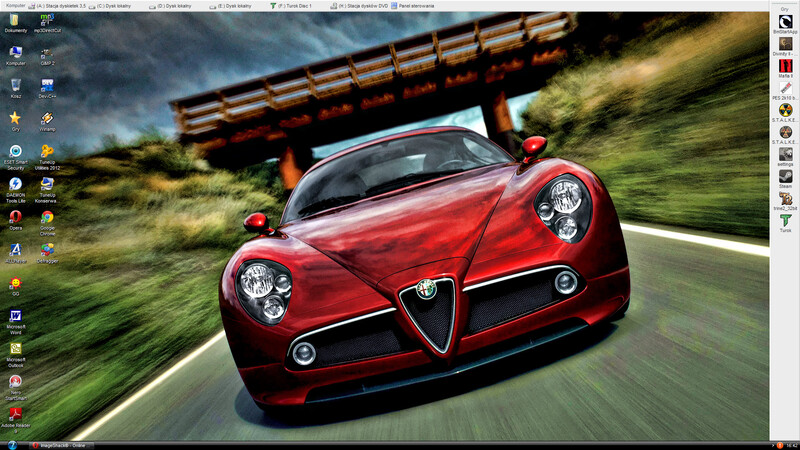This screenshot has height=450, width=800.
Task: Open Microsoft Outlook desktop shortcut
Action: coord(15,349)
